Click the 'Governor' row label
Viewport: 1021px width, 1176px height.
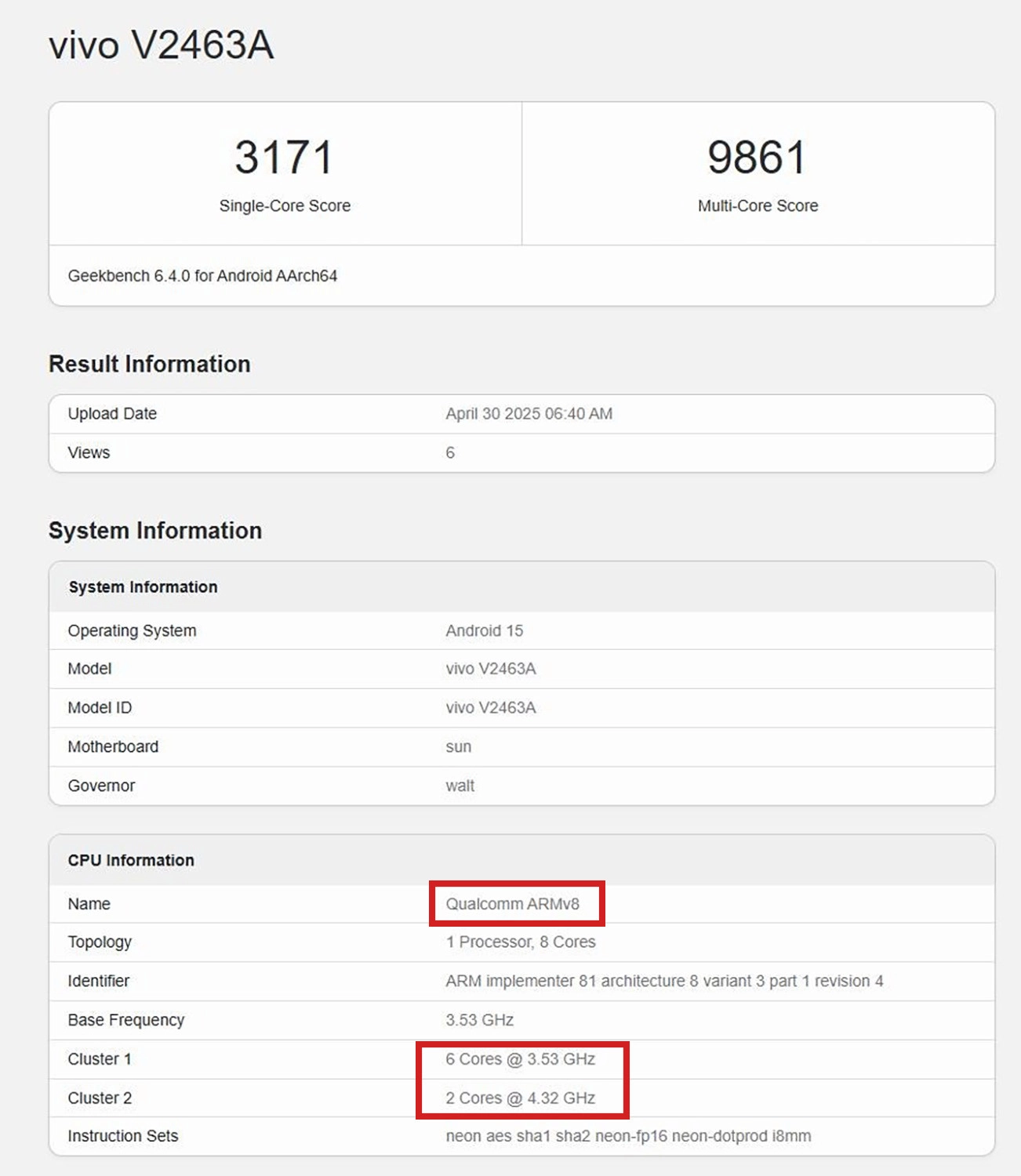click(x=101, y=786)
